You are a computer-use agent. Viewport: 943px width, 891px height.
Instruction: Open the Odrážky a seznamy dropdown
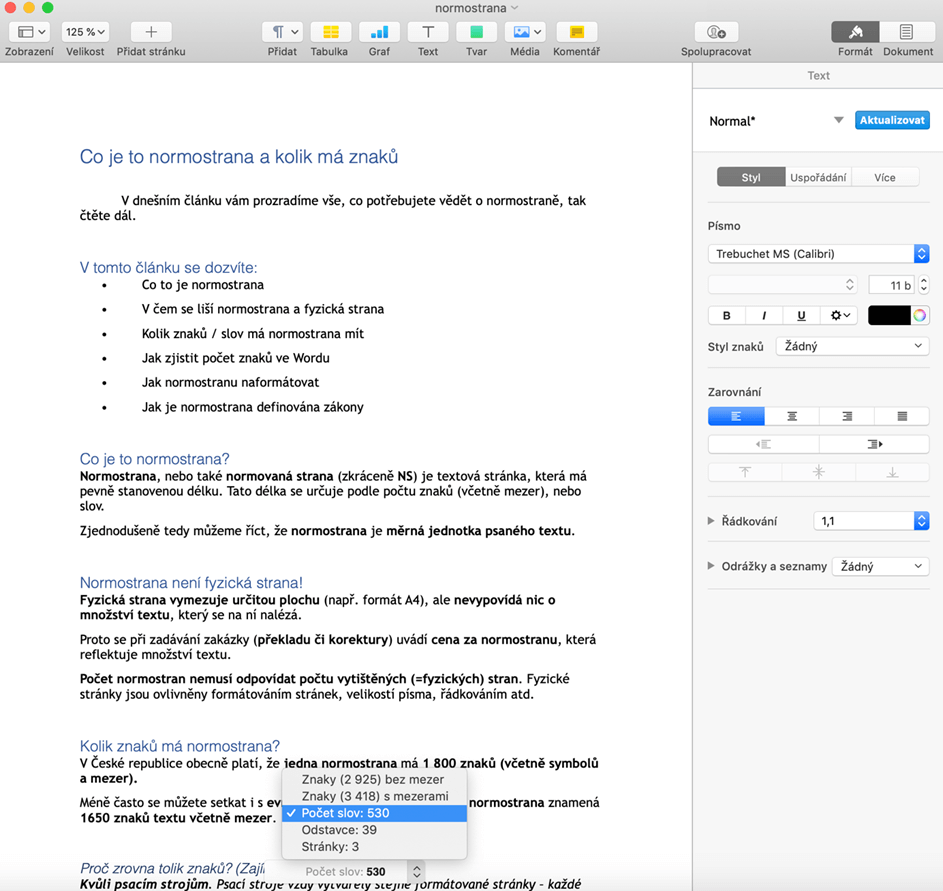(880, 566)
